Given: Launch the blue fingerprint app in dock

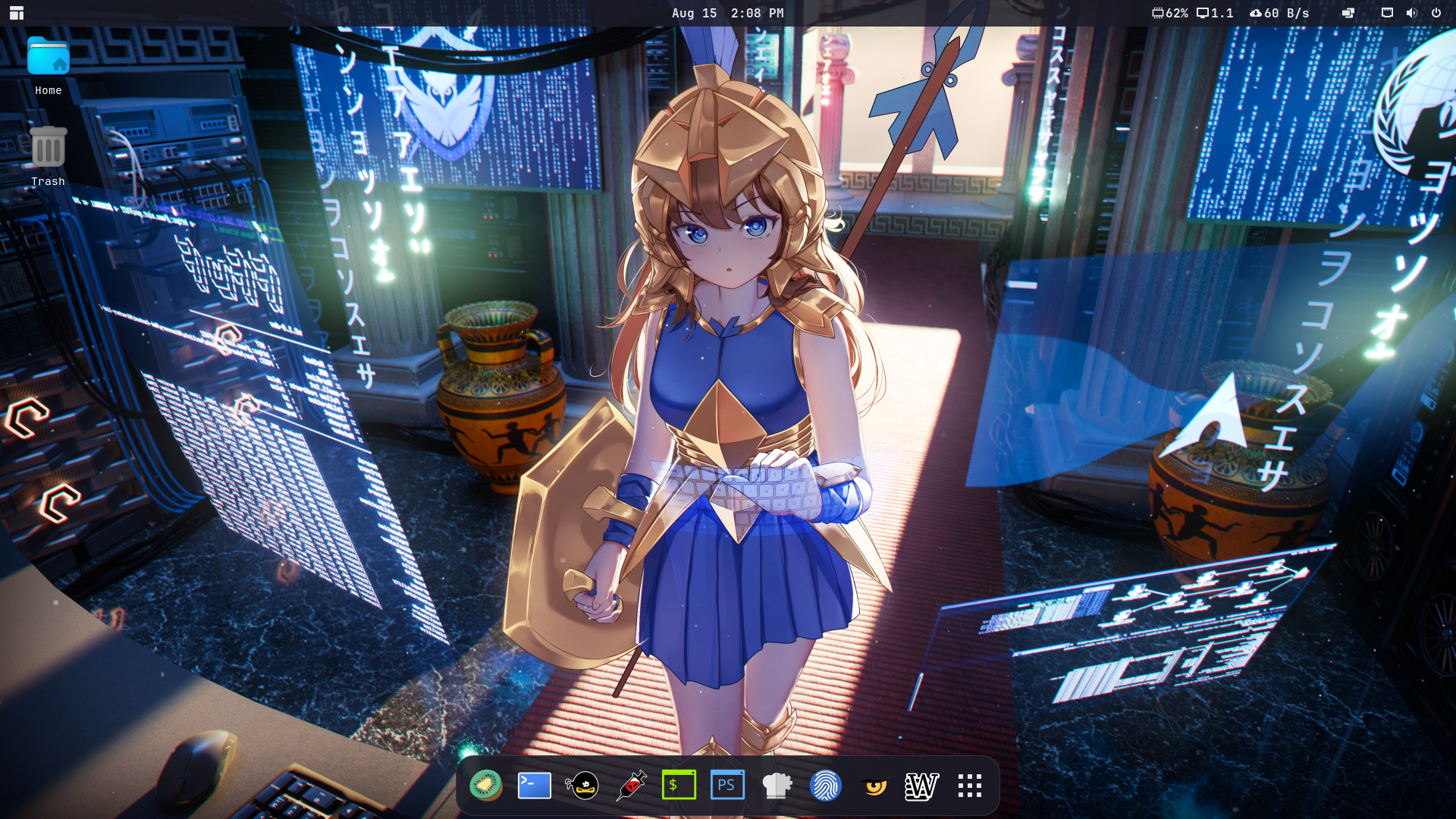Looking at the screenshot, I should 825,786.
